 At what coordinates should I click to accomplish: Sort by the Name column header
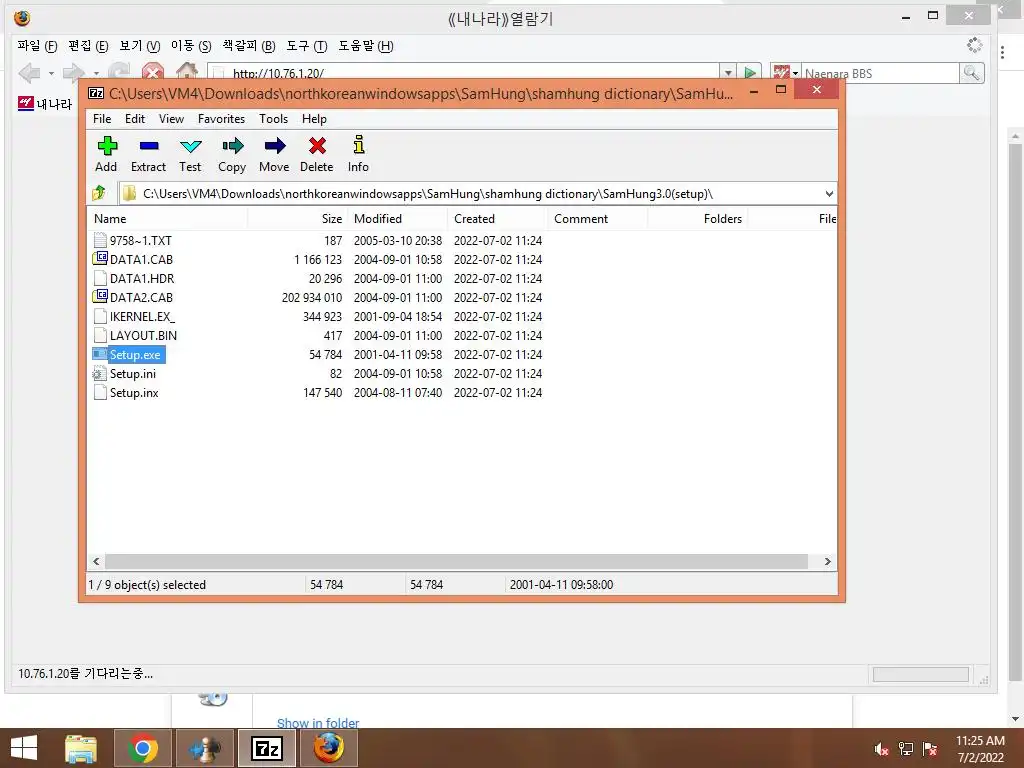[x=167, y=219]
